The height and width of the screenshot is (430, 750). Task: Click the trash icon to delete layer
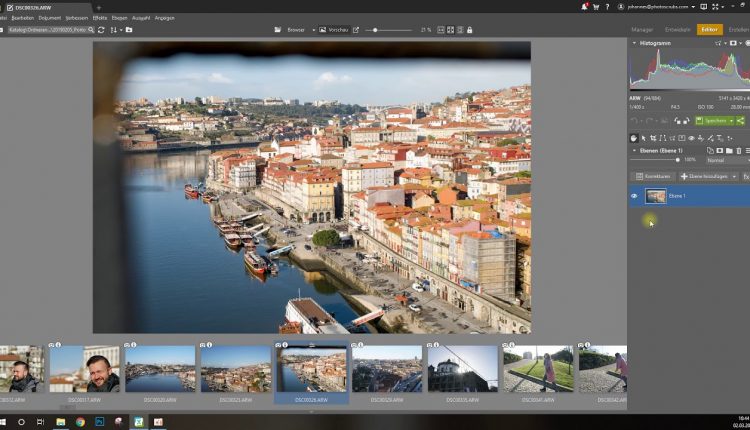pos(739,150)
